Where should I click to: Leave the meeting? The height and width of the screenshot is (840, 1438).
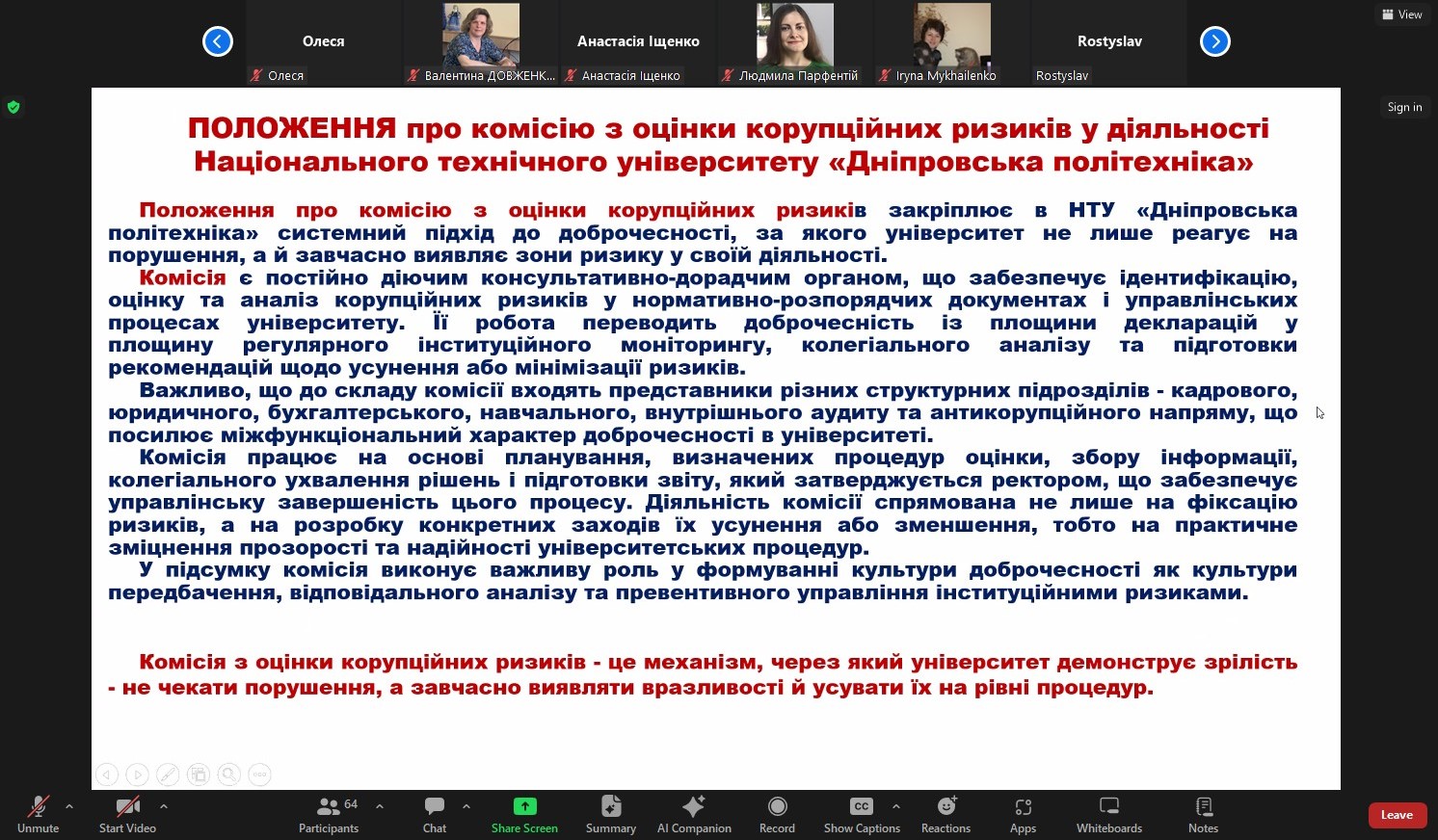point(1398,815)
